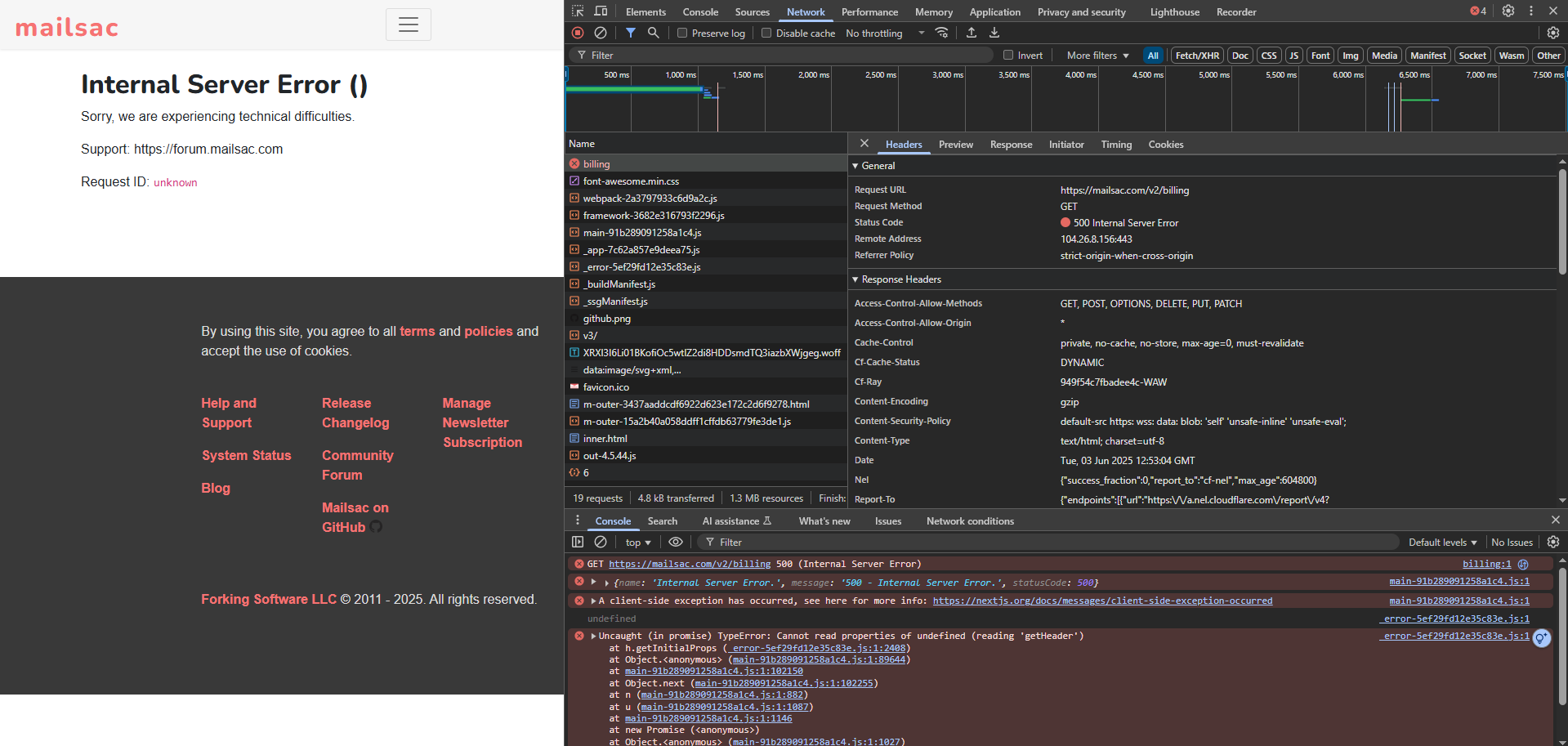Click the network timeline overview
Viewport: 1568px width, 746px height.
pyautogui.click(x=1065, y=99)
